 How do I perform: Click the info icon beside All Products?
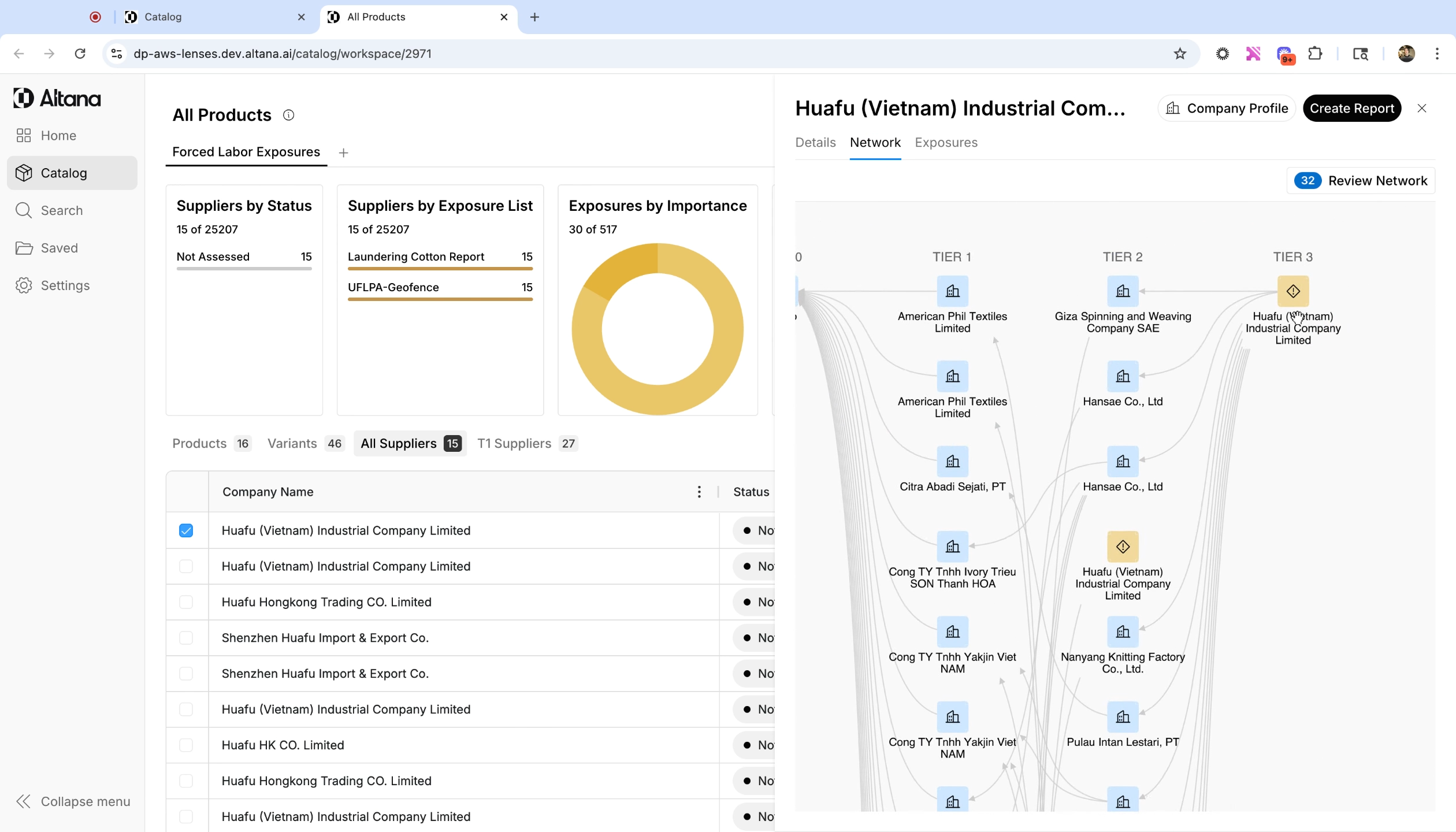tap(288, 115)
